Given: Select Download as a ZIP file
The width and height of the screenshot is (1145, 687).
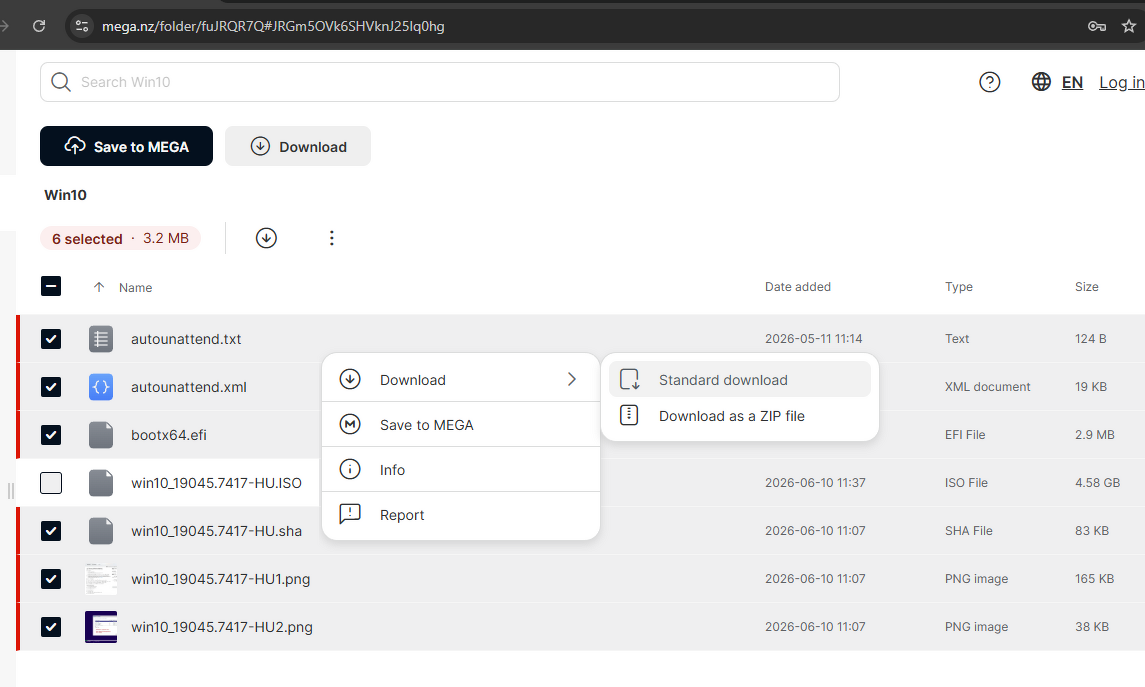Looking at the screenshot, I should (740, 415).
